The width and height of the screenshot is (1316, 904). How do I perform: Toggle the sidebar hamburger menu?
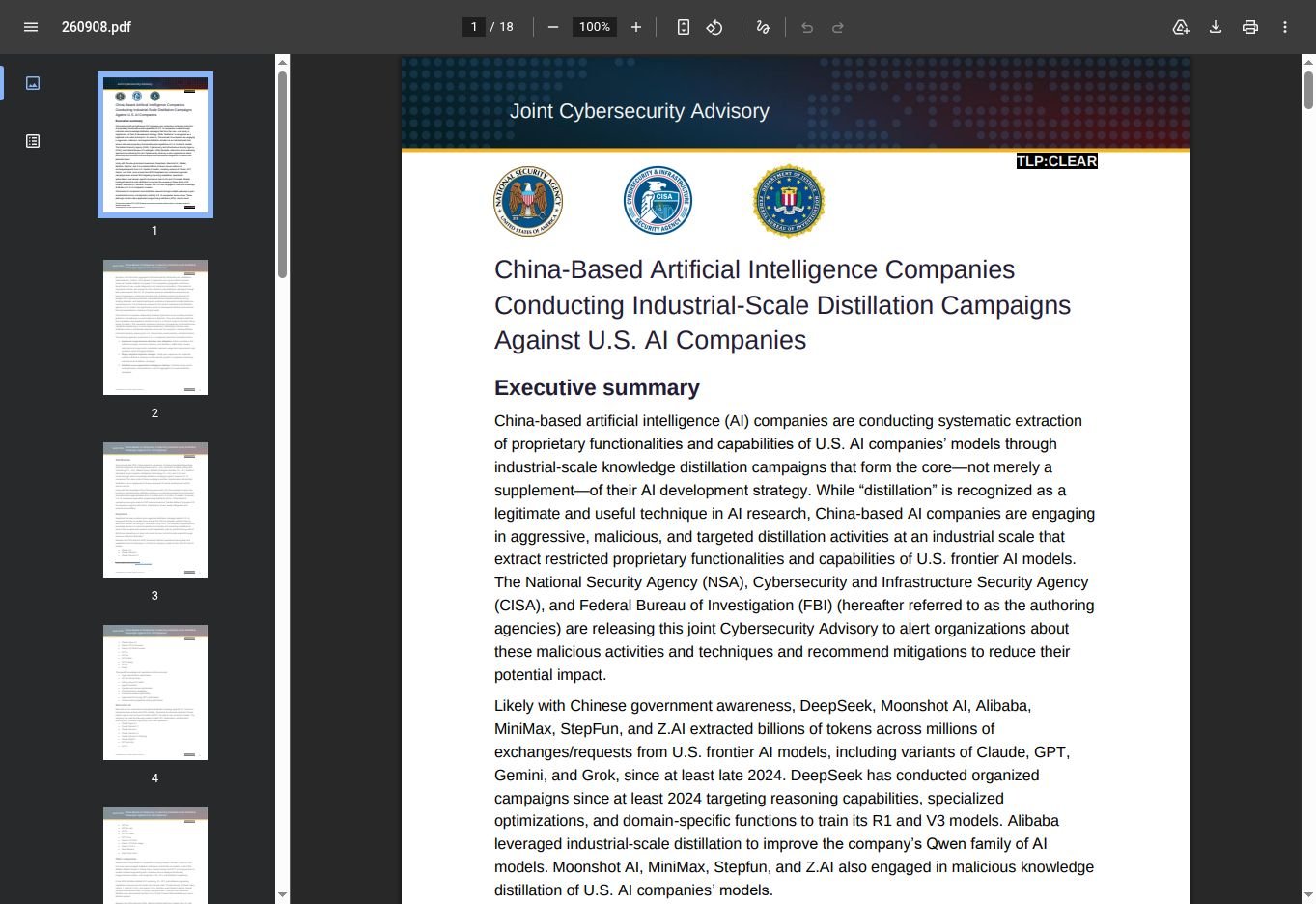pyautogui.click(x=31, y=27)
